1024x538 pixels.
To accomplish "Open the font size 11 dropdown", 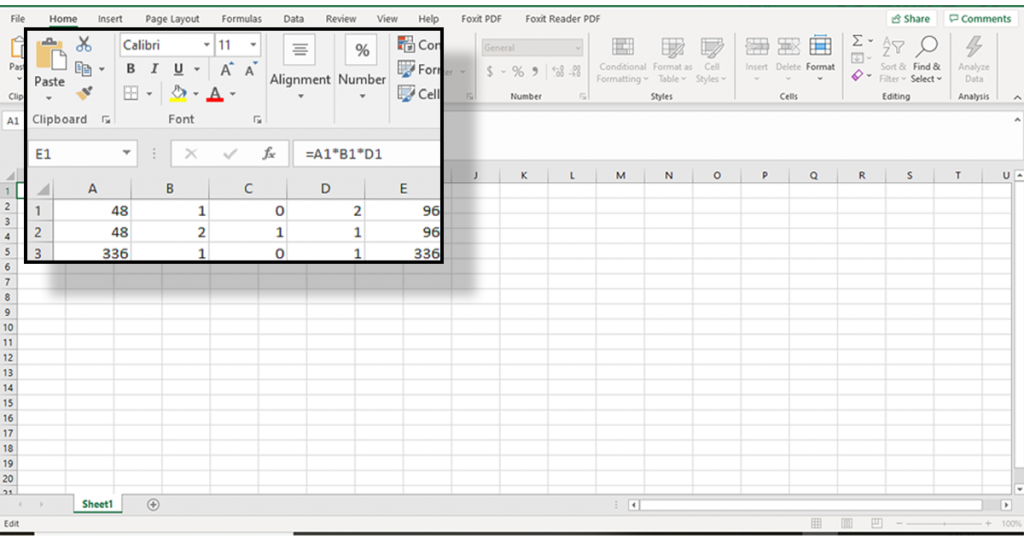I will click(253, 45).
